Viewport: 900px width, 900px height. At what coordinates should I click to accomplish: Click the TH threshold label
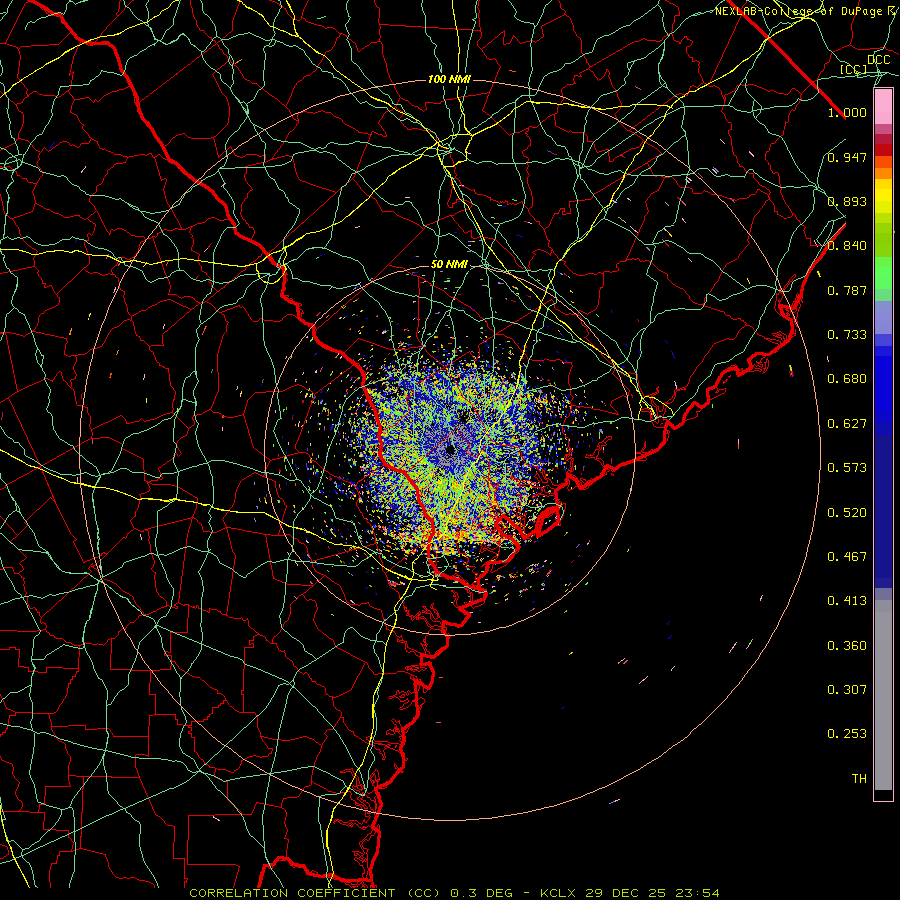pos(859,779)
